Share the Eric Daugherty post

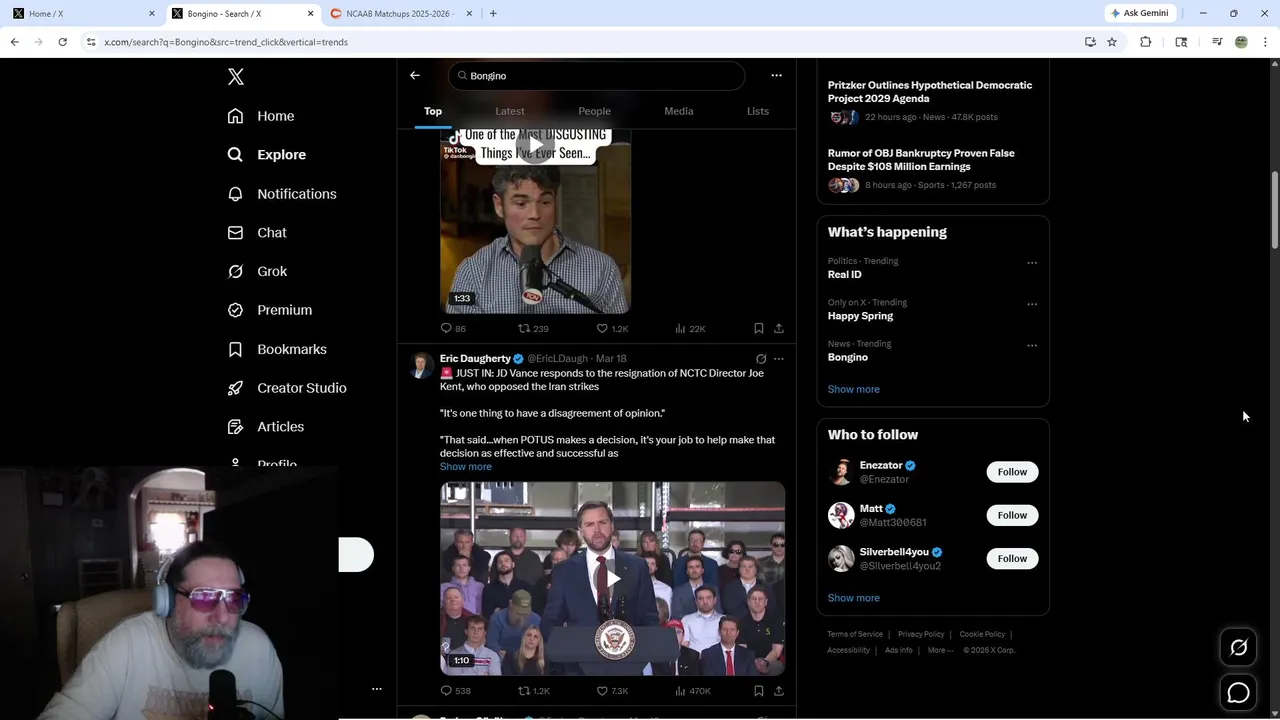(x=779, y=690)
